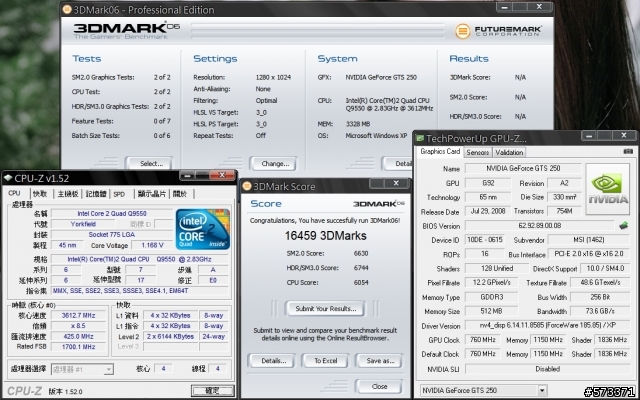Click the Details button under System in 3DMark06

pyautogui.click(x=399, y=164)
